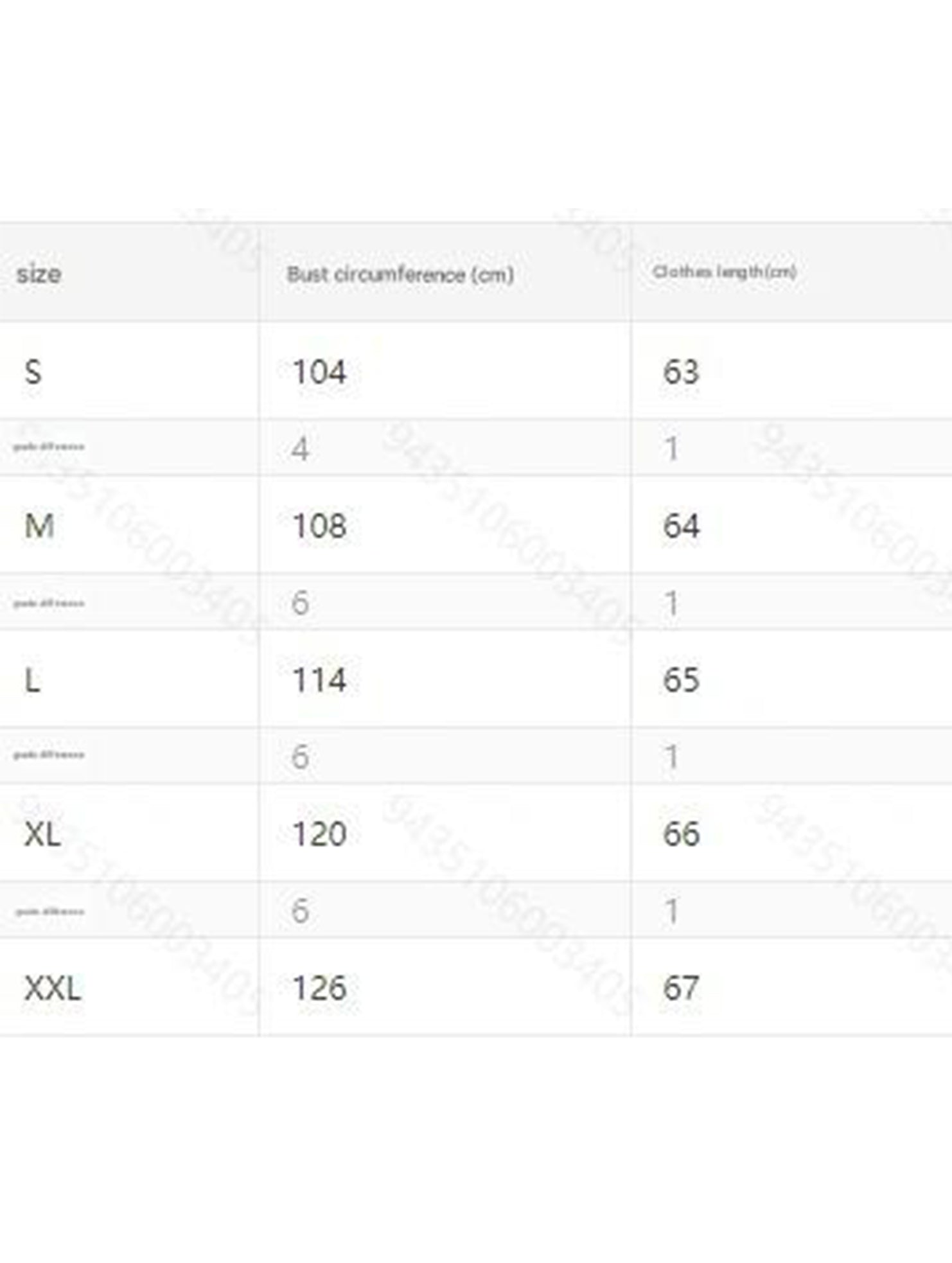Click clothes length value 67
The height and width of the screenshot is (1263, 952).
point(681,988)
